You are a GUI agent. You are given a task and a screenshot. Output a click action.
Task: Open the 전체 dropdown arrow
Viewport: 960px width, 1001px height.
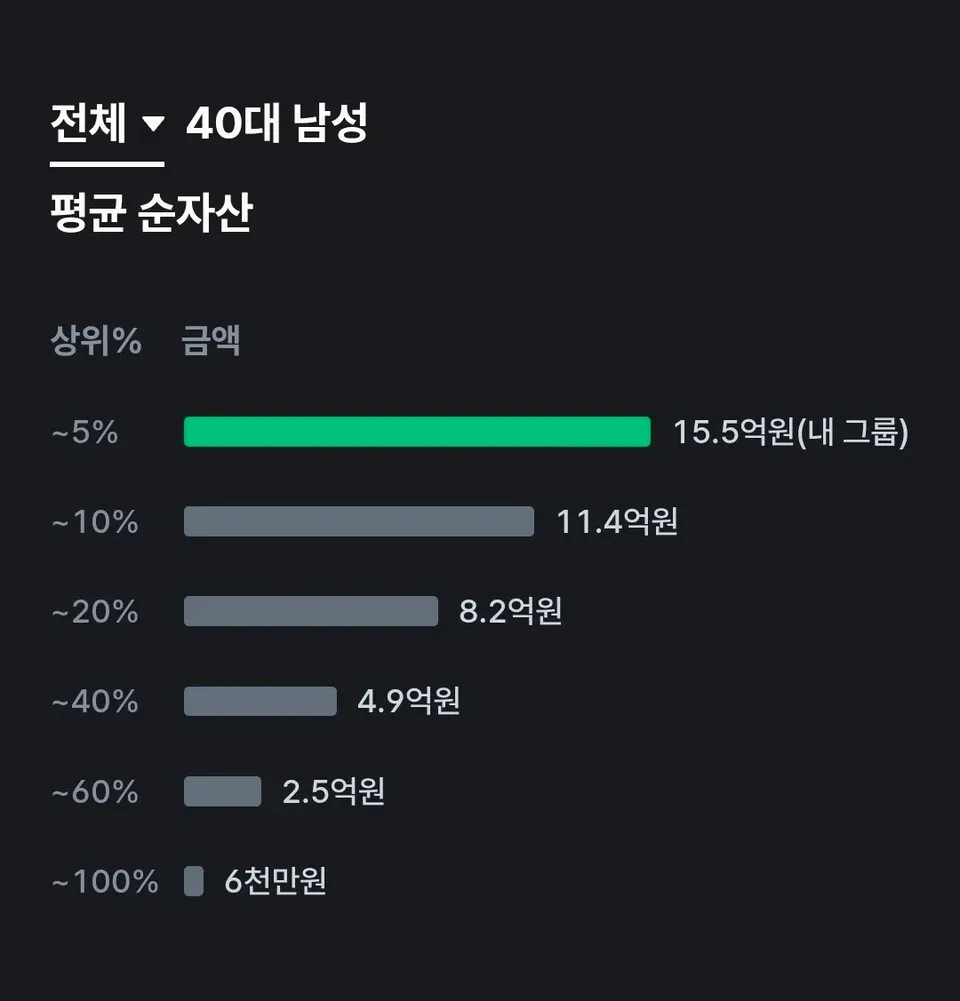click(153, 123)
